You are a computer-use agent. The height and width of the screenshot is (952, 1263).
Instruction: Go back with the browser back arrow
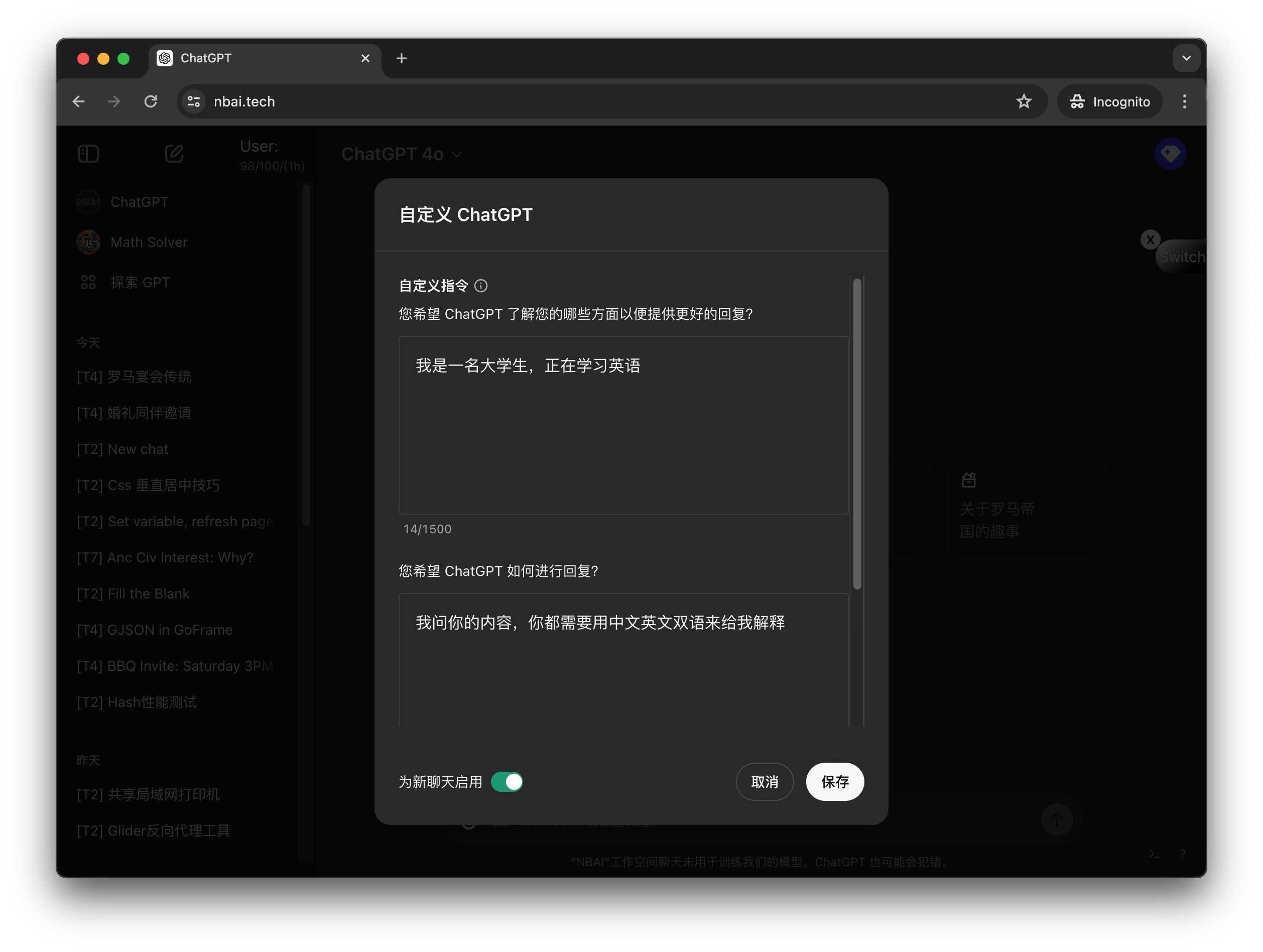pyautogui.click(x=79, y=101)
